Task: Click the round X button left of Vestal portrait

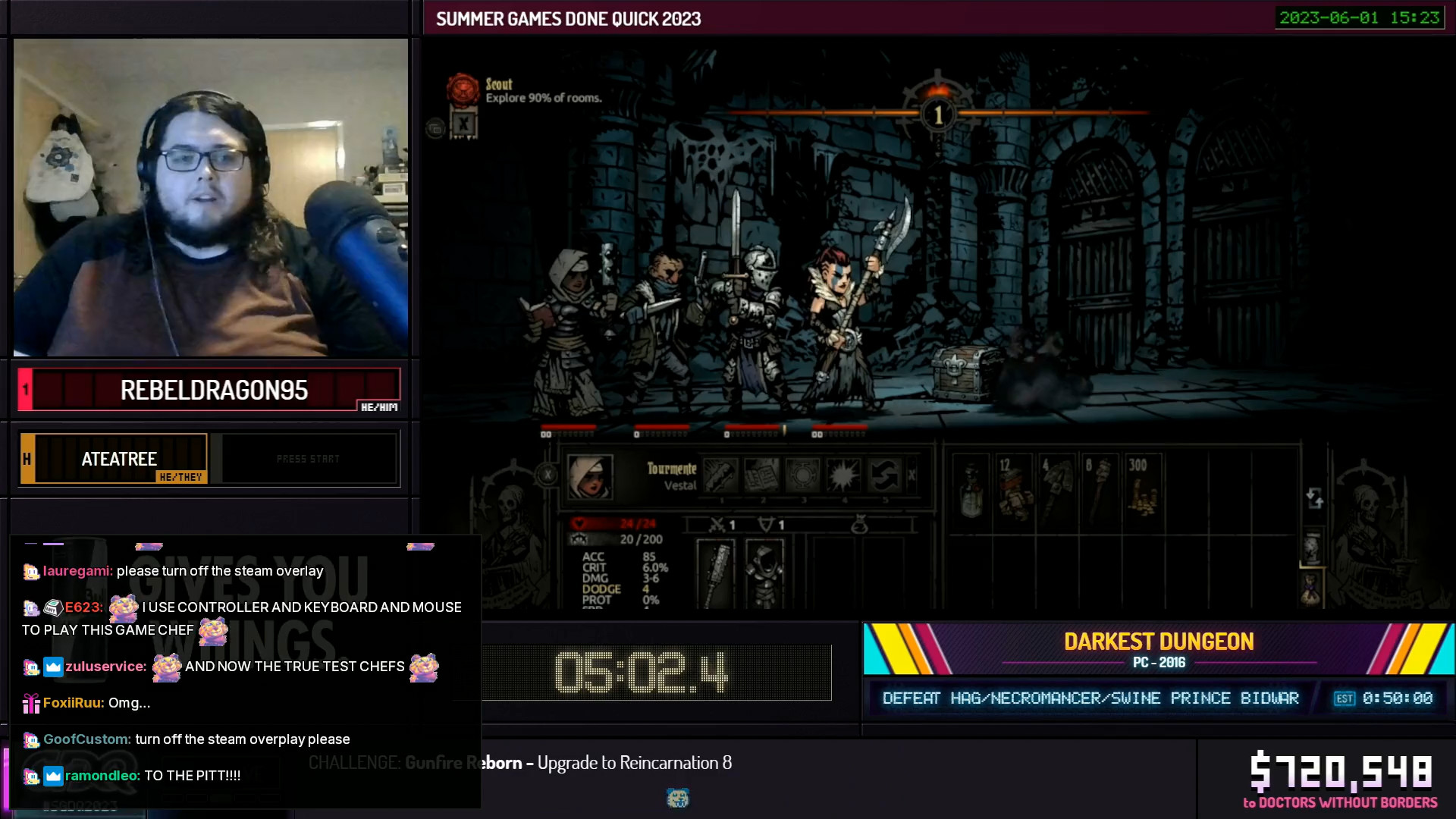Action: [x=548, y=475]
